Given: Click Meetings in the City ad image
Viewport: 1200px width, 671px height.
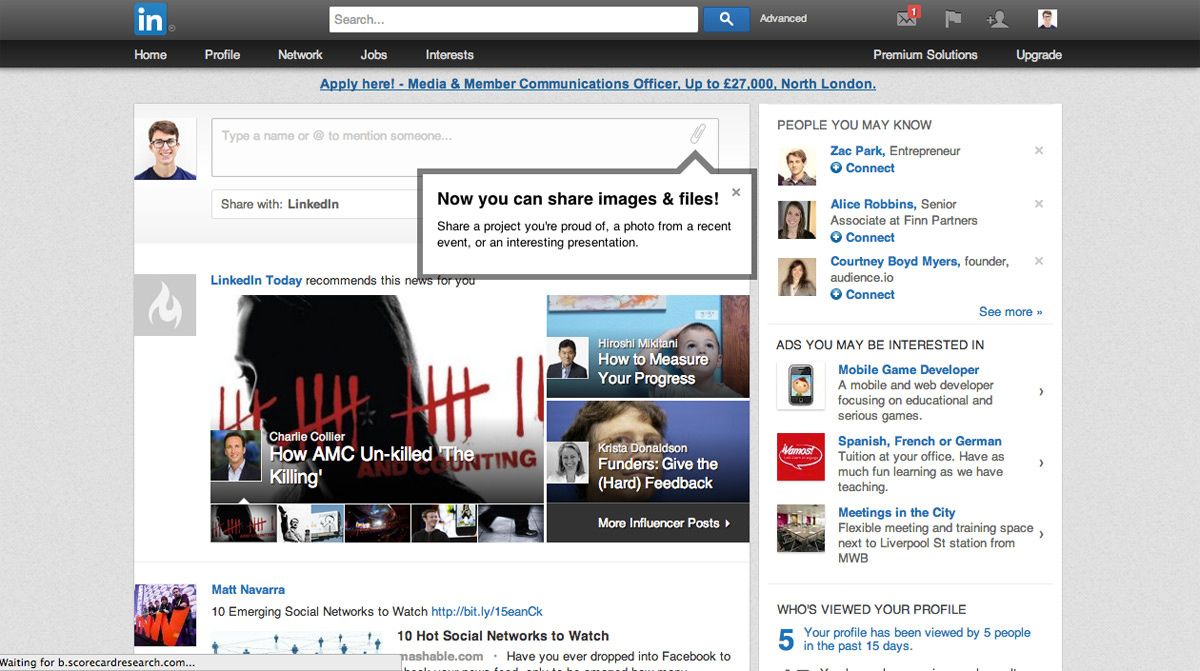Looking at the screenshot, I should [800, 528].
